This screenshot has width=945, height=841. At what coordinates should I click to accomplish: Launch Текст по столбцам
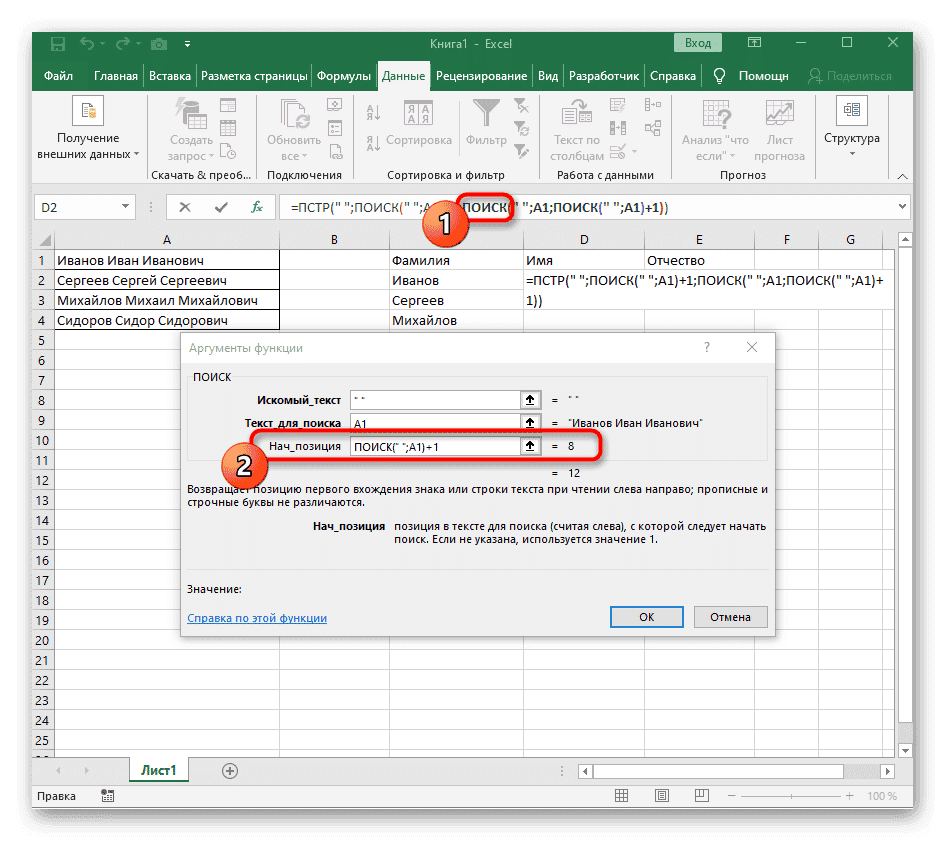[x=576, y=128]
